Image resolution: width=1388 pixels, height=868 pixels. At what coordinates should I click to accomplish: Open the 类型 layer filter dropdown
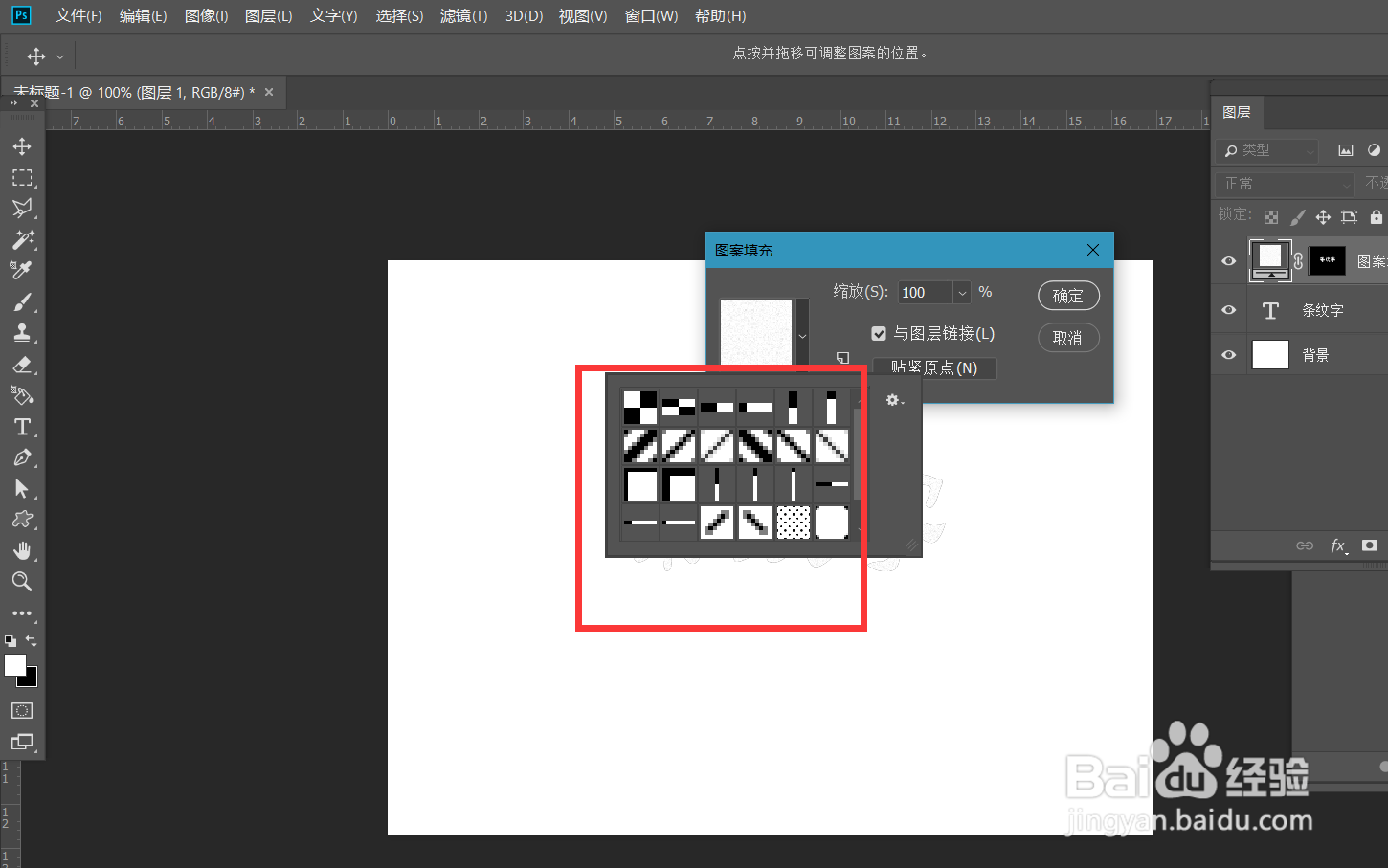[x=1267, y=150]
